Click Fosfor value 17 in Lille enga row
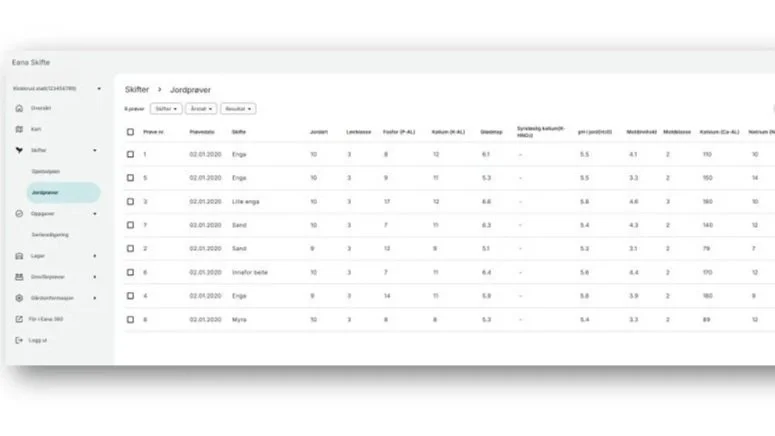Image resolution: width=775 pixels, height=436 pixels. (387, 202)
